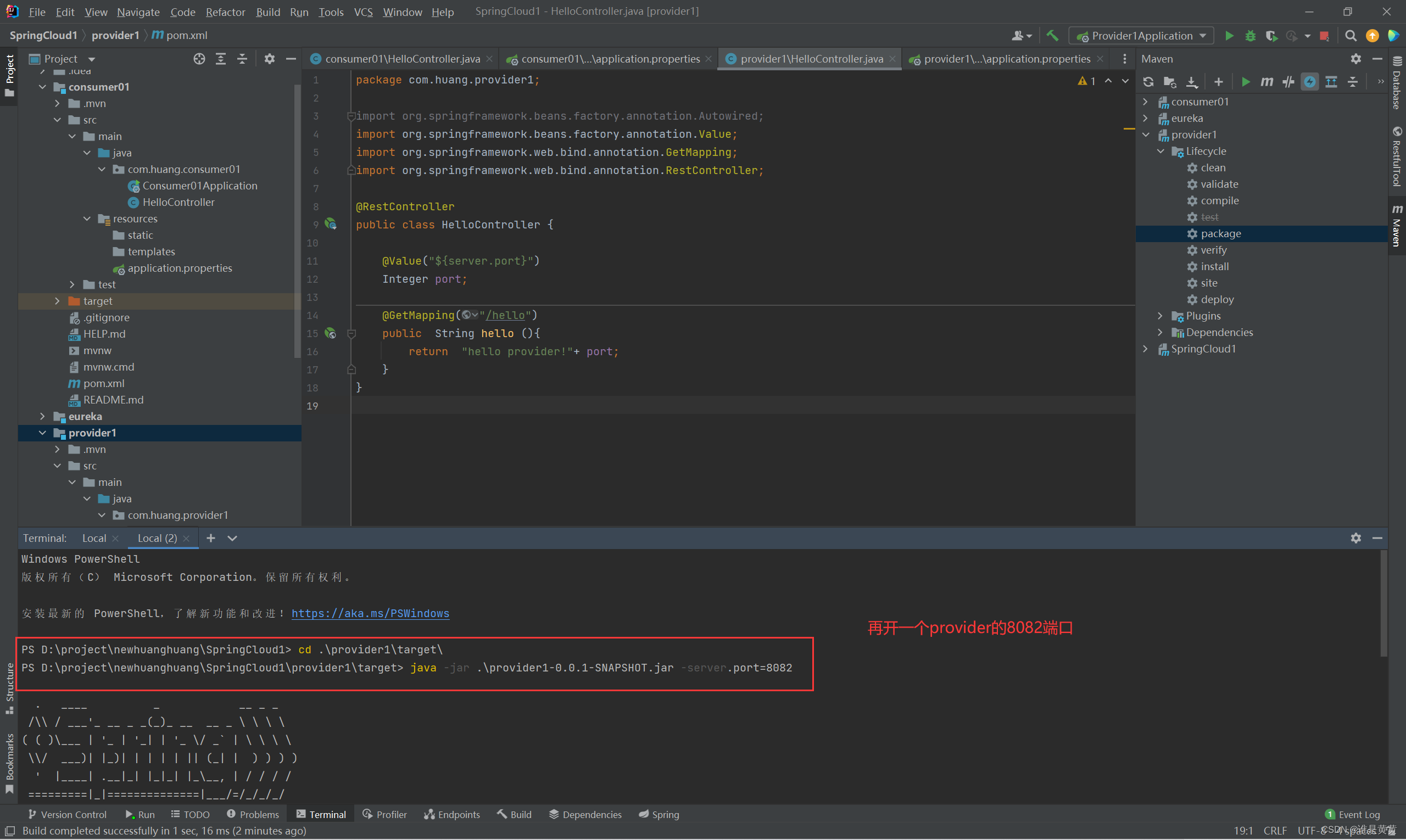This screenshot has width=1406, height=840.
Task: Reload all Maven projects
Action: click(1148, 82)
